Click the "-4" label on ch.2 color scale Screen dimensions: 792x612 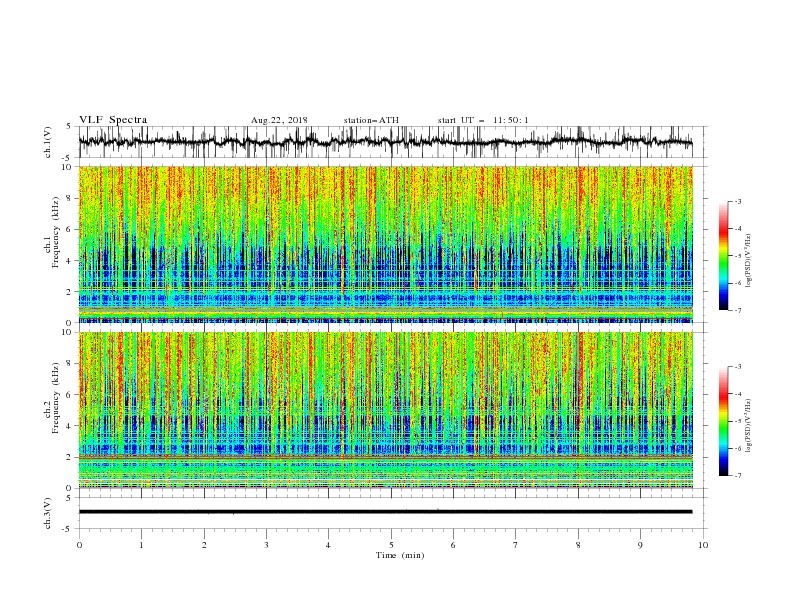click(x=738, y=394)
